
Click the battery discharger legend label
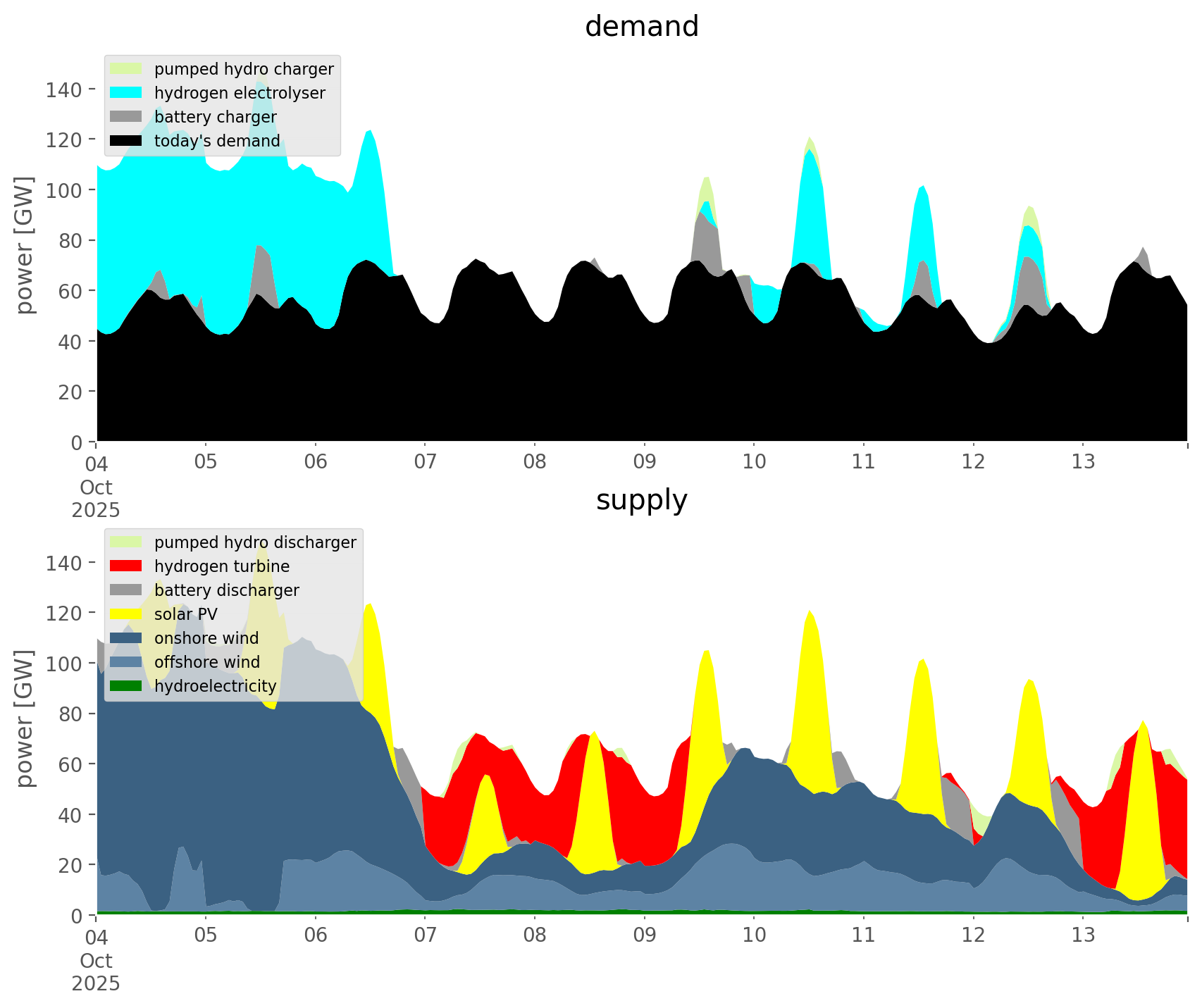click(226, 590)
